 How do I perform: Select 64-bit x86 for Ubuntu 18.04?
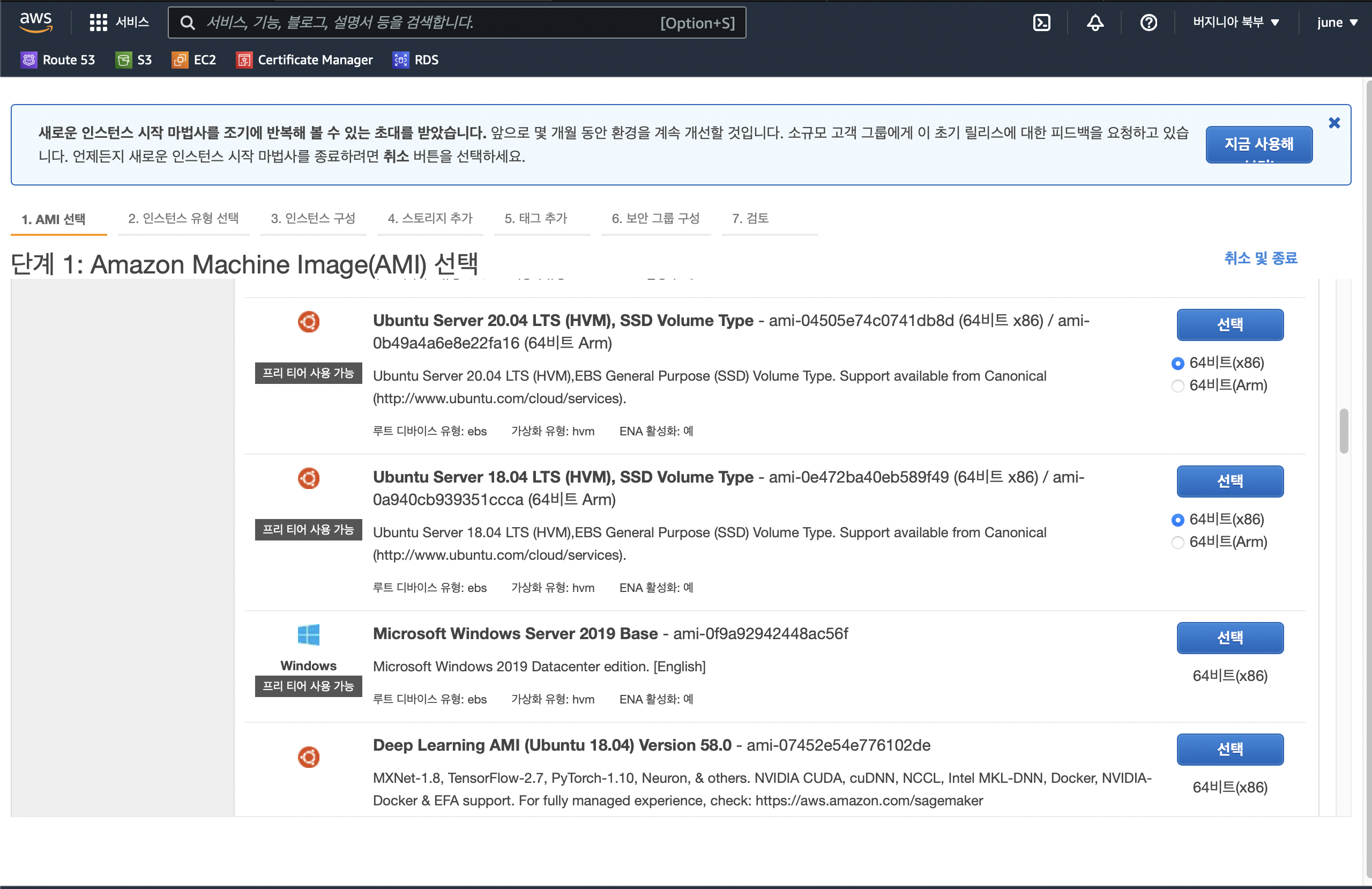(1178, 520)
